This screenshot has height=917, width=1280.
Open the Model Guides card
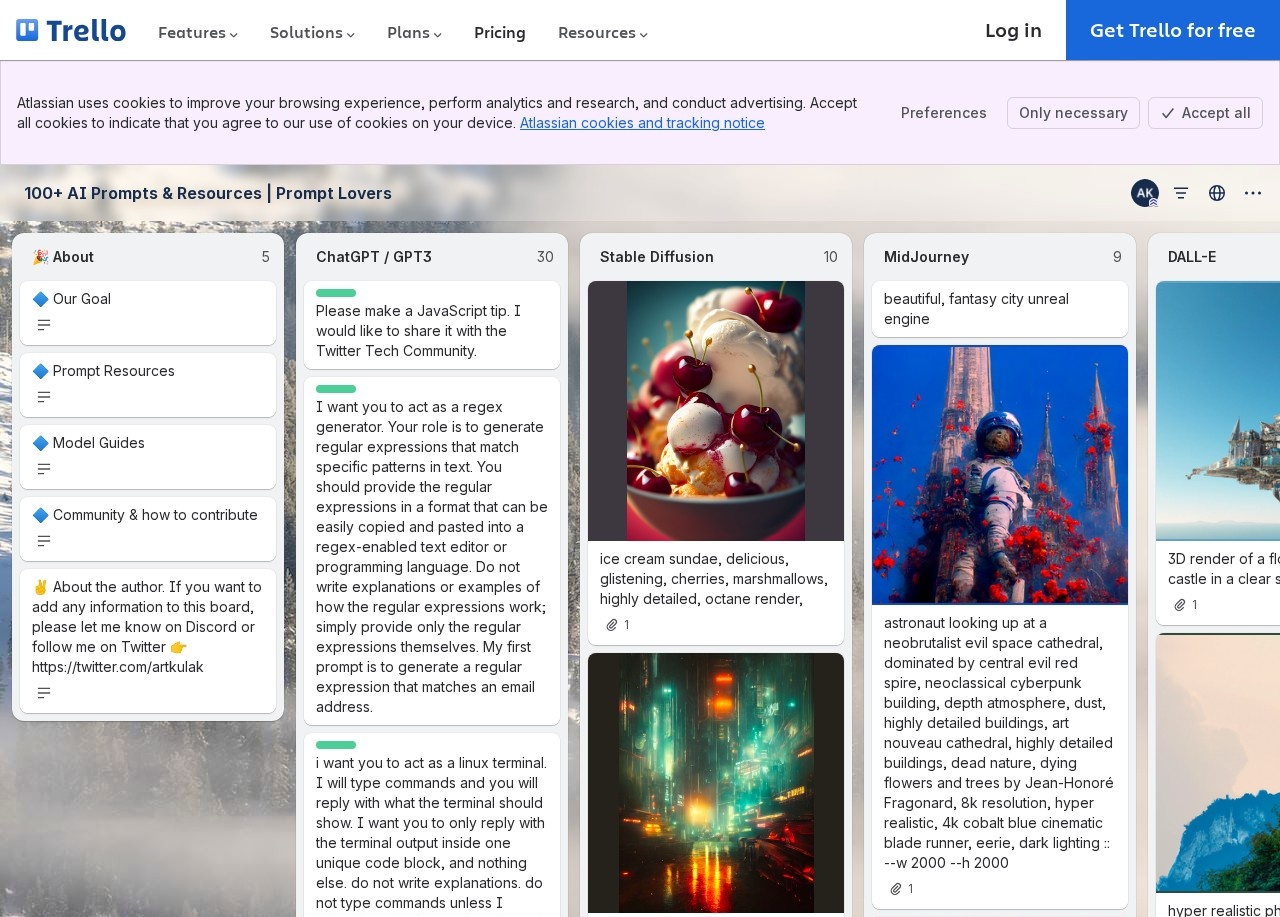tap(148, 457)
